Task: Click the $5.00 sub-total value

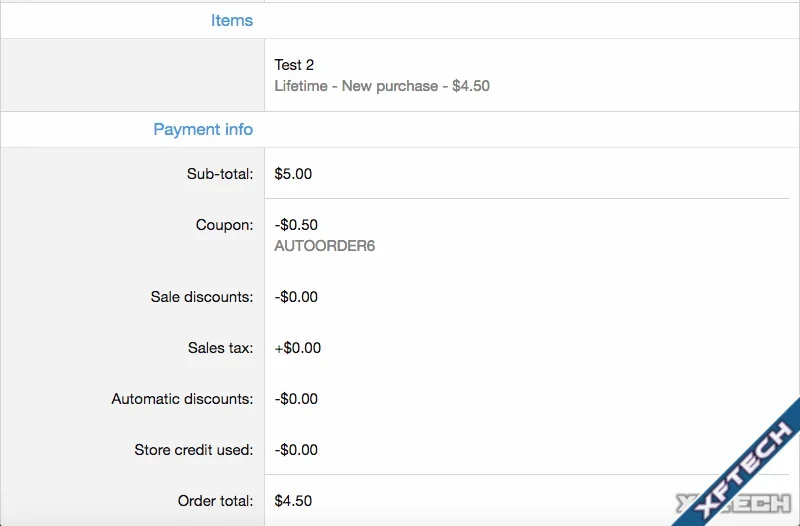Action: pos(293,174)
